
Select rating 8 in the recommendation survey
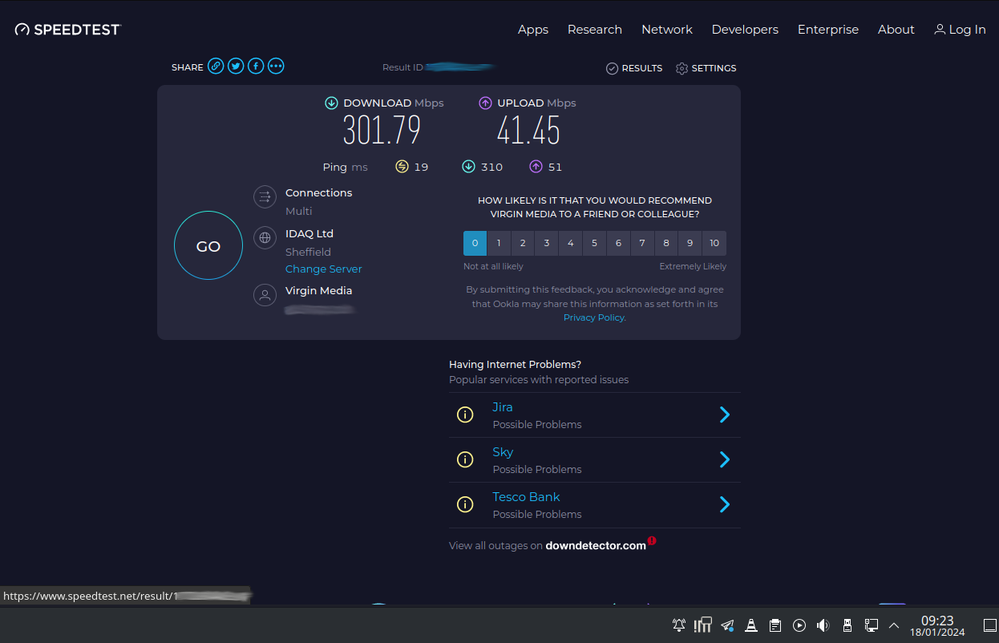pyautogui.click(x=666, y=243)
